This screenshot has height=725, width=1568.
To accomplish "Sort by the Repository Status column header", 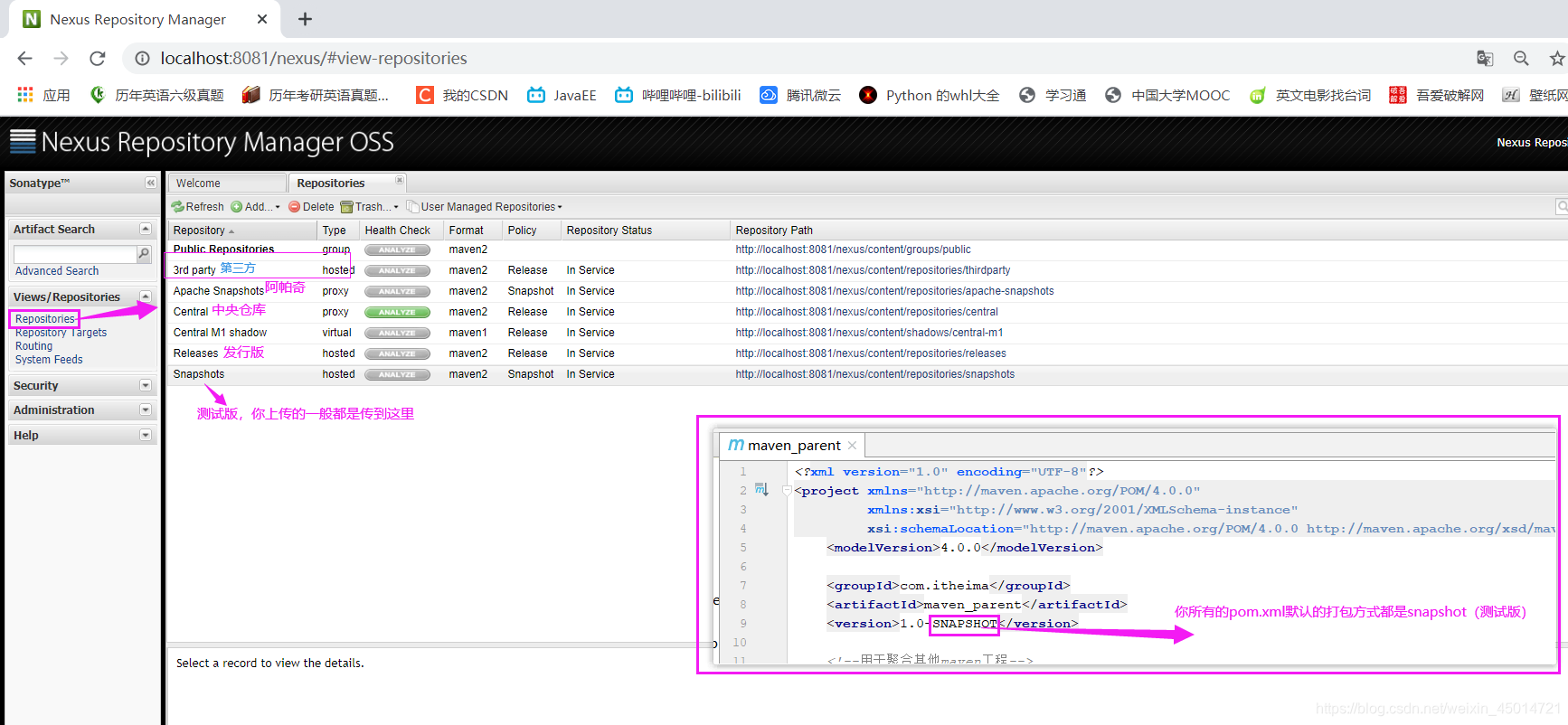I will point(646,231).
